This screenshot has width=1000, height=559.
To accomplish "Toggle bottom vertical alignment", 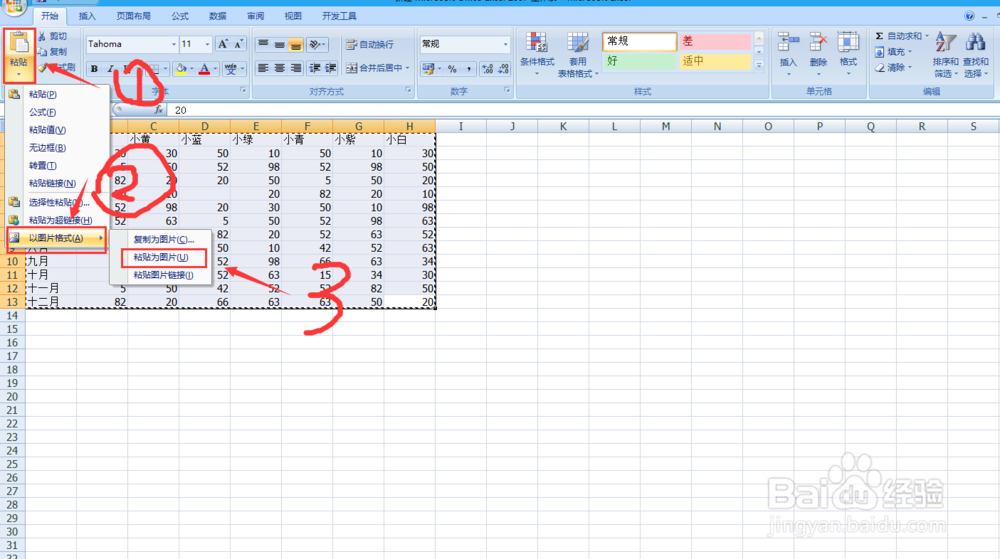I will click(x=295, y=45).
